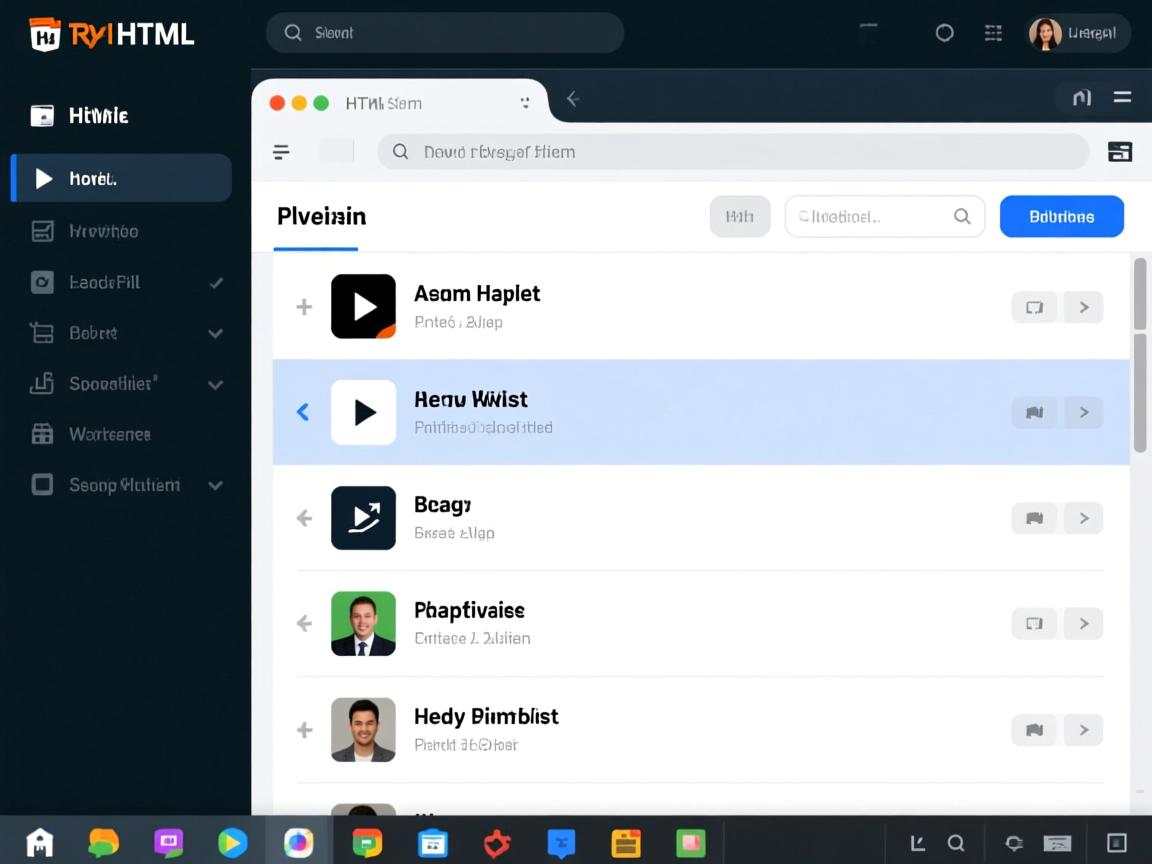Toggle the bookmark button on Asom Haplet row
This screenshot has width=1152, height=864.
[x=1034, y=307]
